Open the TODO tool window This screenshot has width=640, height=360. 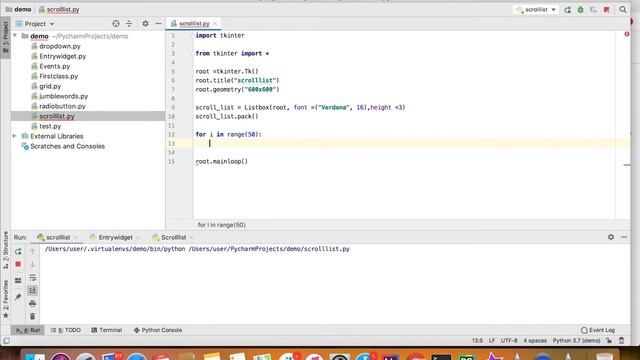[x=66, y=330]
